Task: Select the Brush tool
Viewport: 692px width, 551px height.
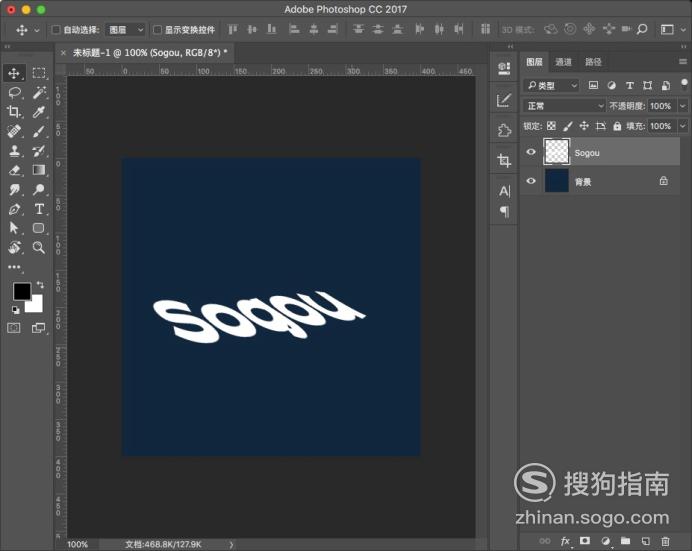Action: click(x=39, y=131)
